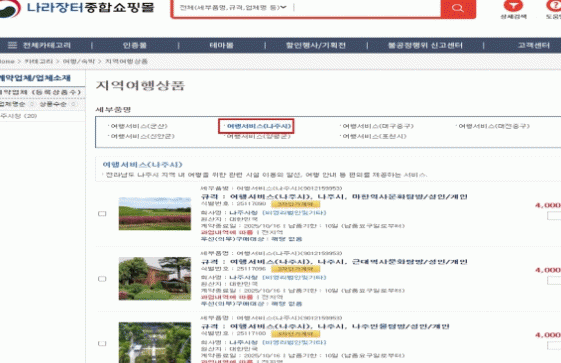
Task: Open the 전체카테고리 hamburger menu icon
Action: click(x=12, y=45)
